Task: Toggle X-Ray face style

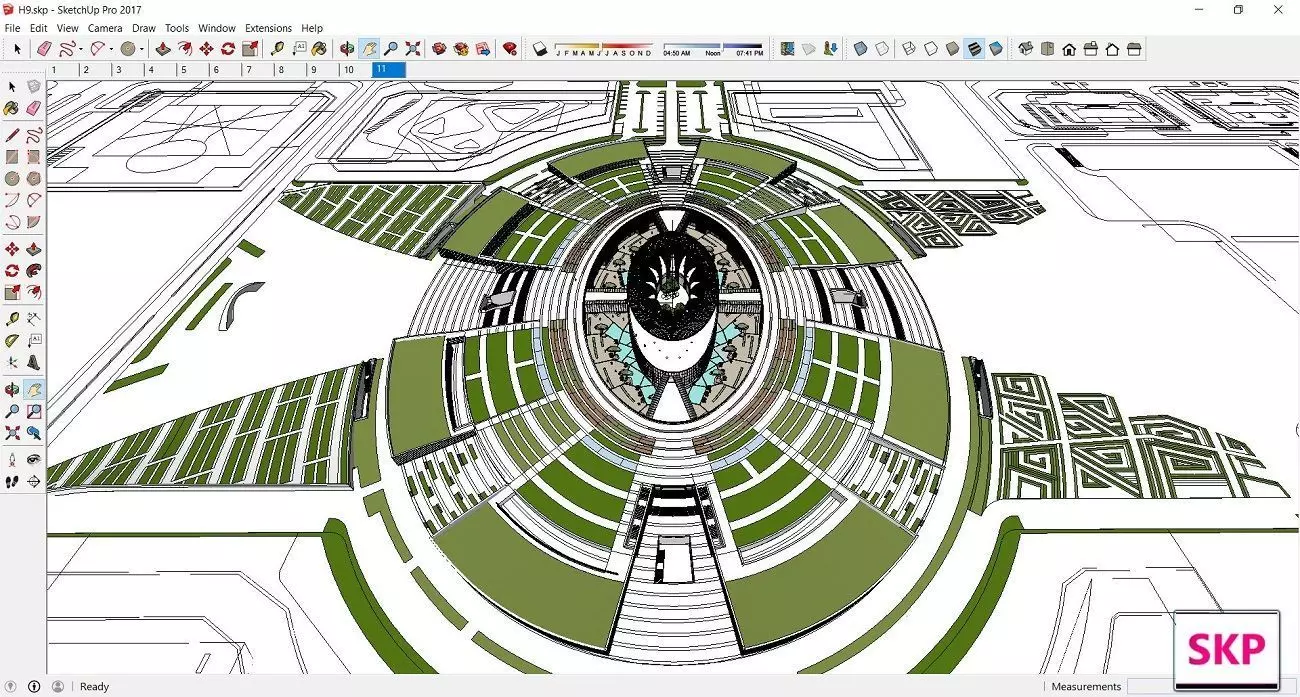Action: [860, 48]
